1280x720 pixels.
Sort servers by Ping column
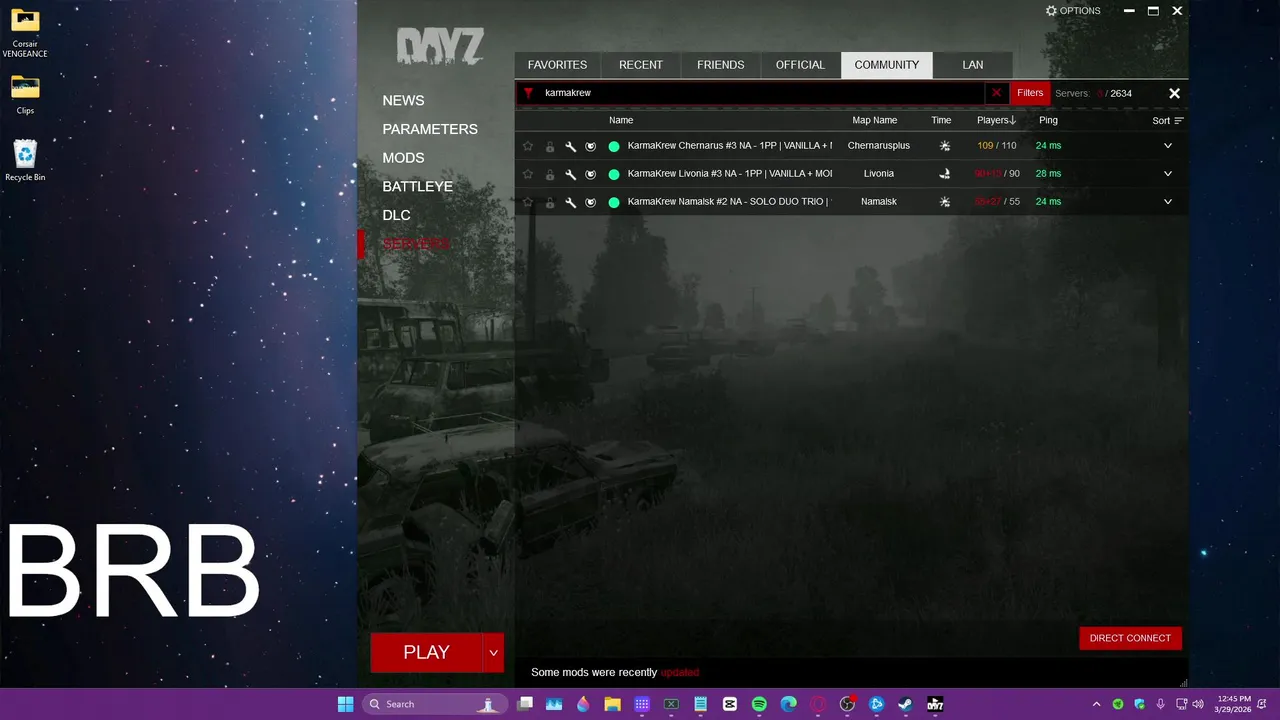click(x=1048, y=120)
